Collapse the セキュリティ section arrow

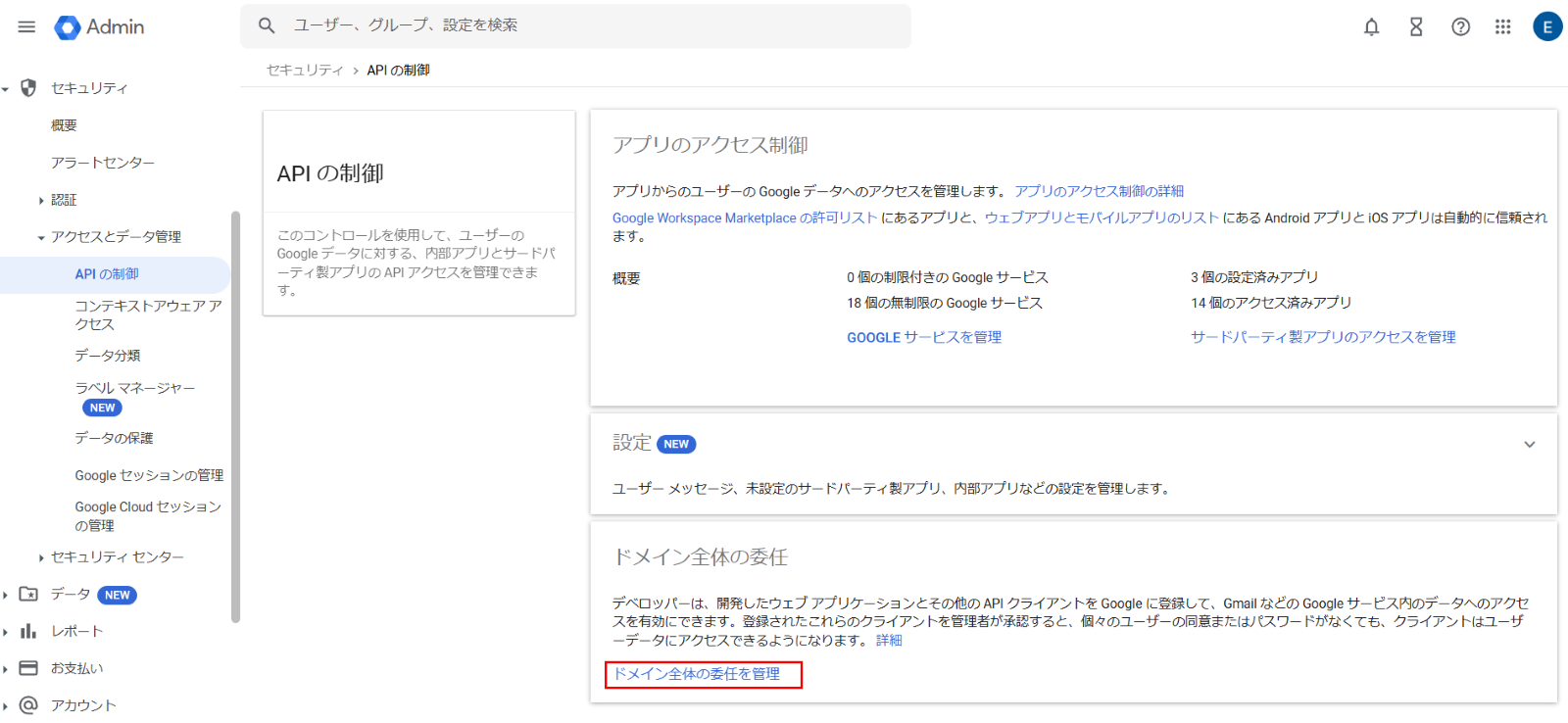tap(6, 89)
